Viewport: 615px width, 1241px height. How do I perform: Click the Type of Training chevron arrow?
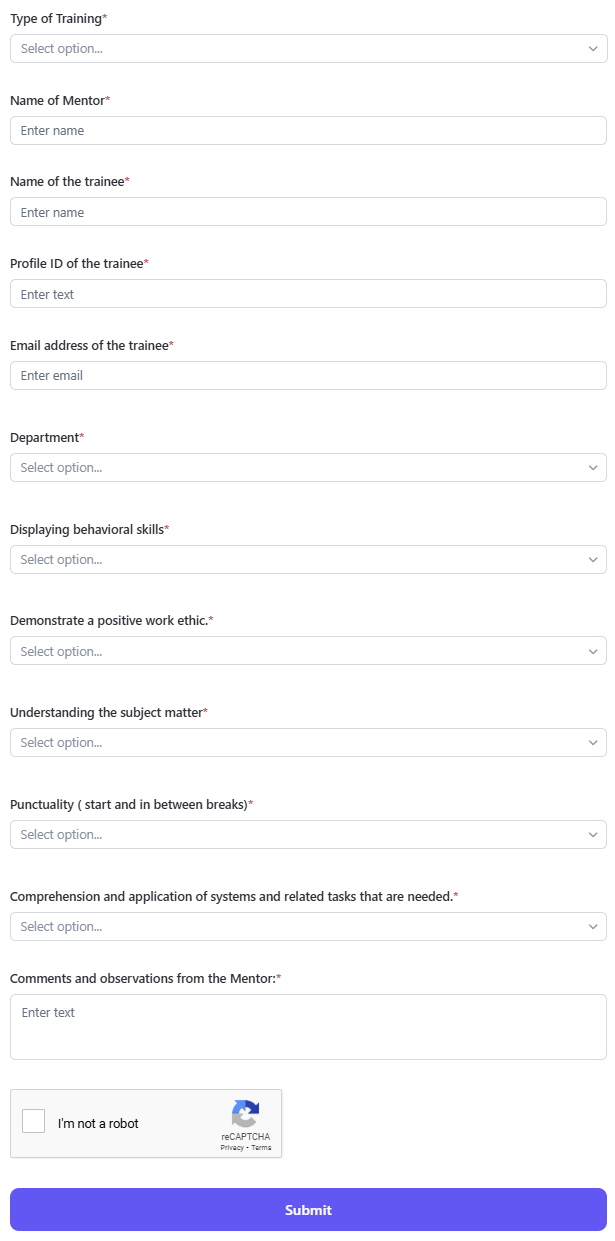pos(593,48)
